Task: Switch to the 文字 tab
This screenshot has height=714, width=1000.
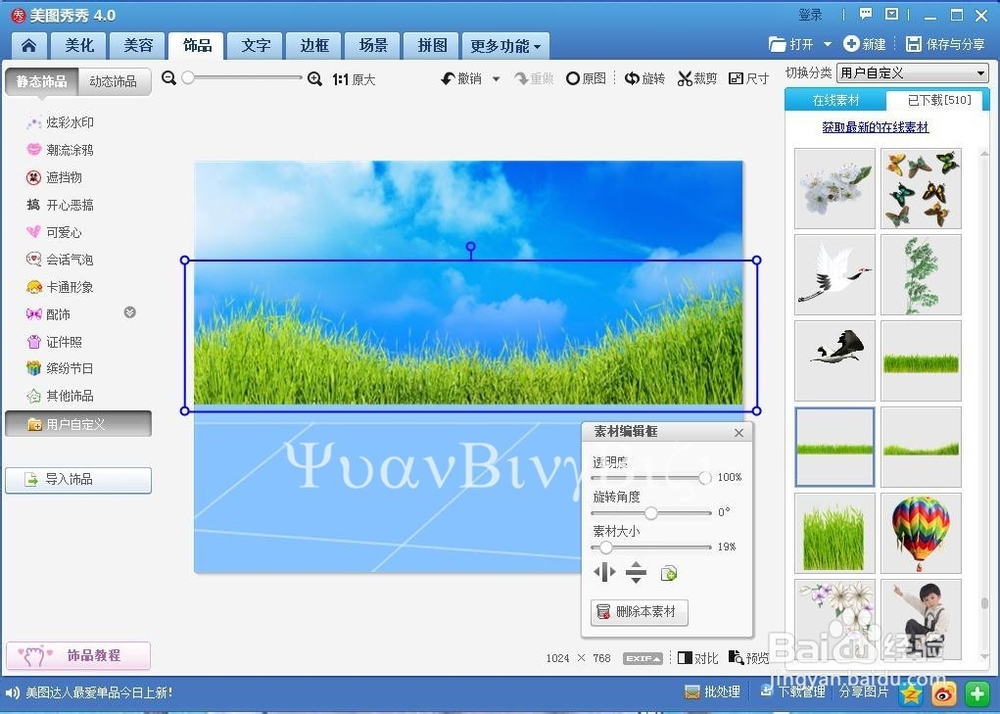Action: coord(256,45)
